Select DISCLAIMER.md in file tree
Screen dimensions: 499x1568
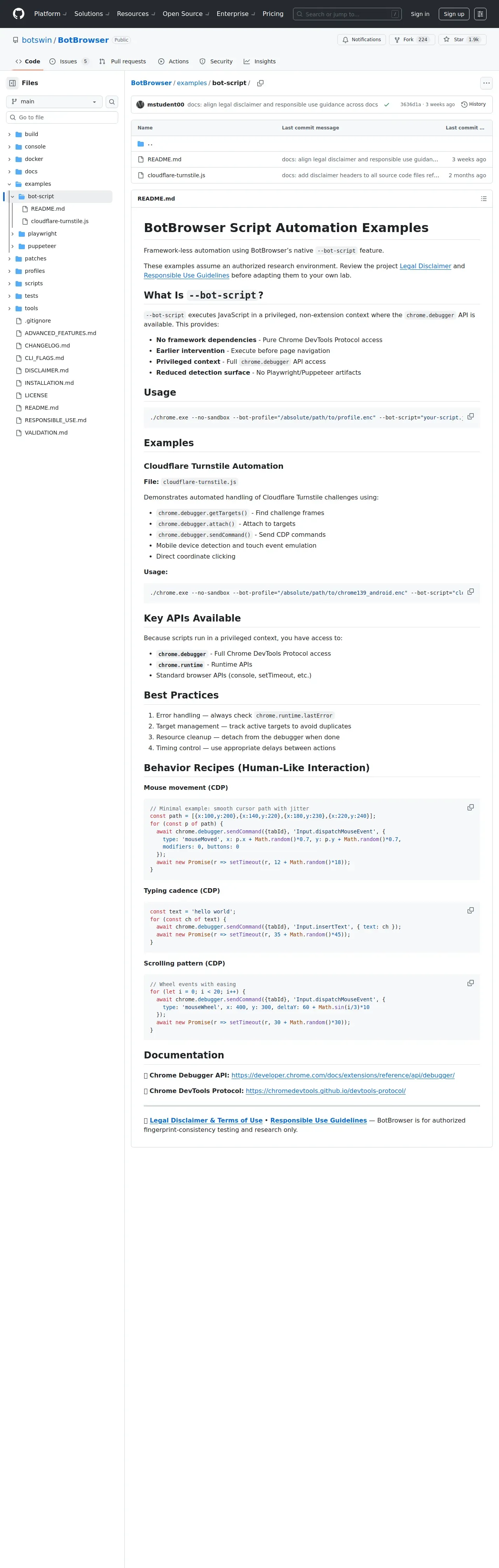coord(46,371)
